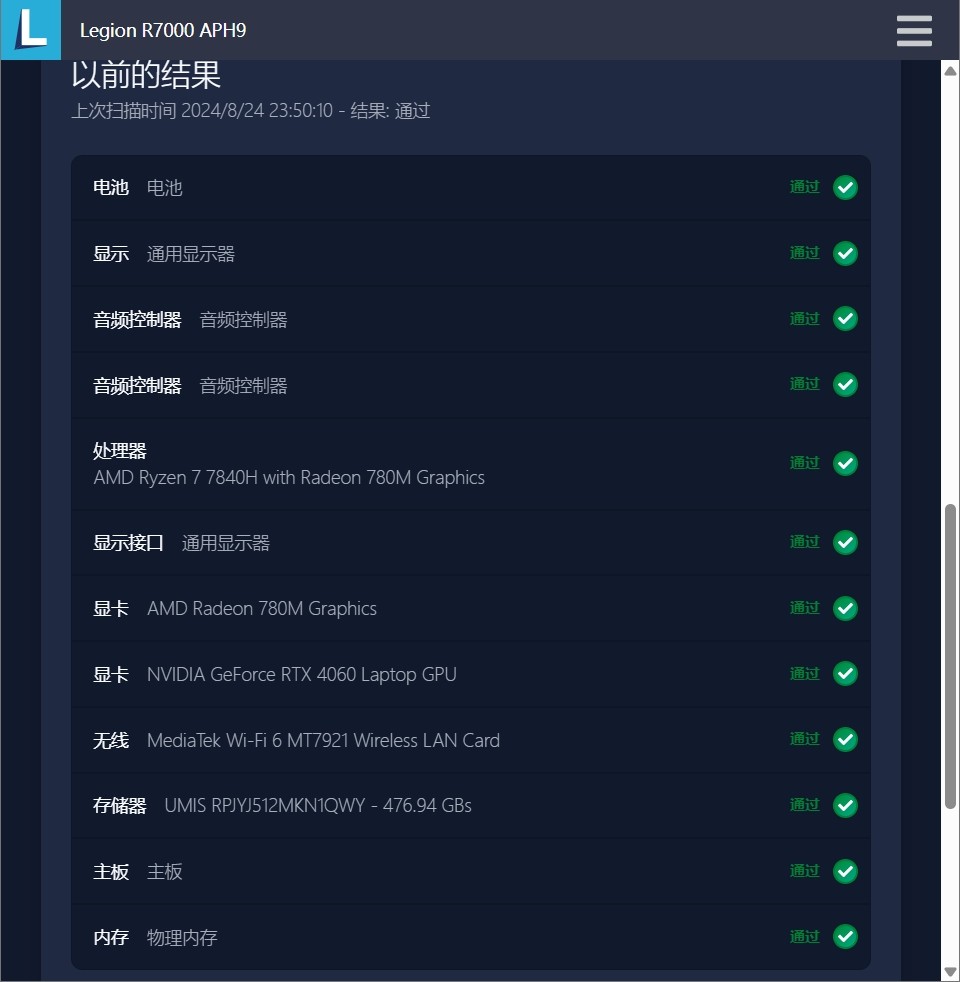Viewport: 960px width, 982px height.
Task: Select 'UMIS RPJYJ512MKN1QWY - 476.94 GBs' text
Action: (317, 805)
